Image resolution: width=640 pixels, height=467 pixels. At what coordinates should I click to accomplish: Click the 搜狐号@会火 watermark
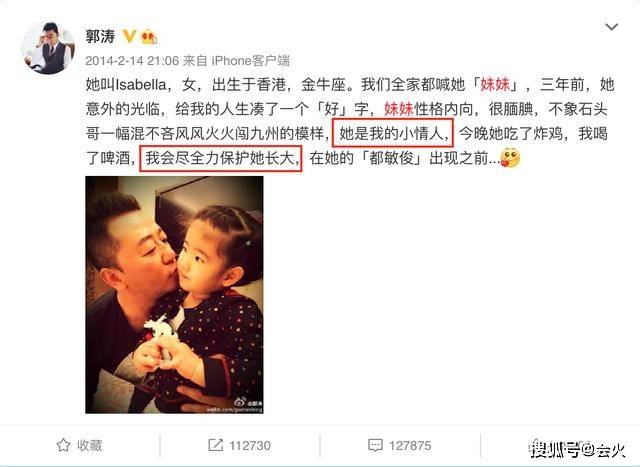pos(578,449)
